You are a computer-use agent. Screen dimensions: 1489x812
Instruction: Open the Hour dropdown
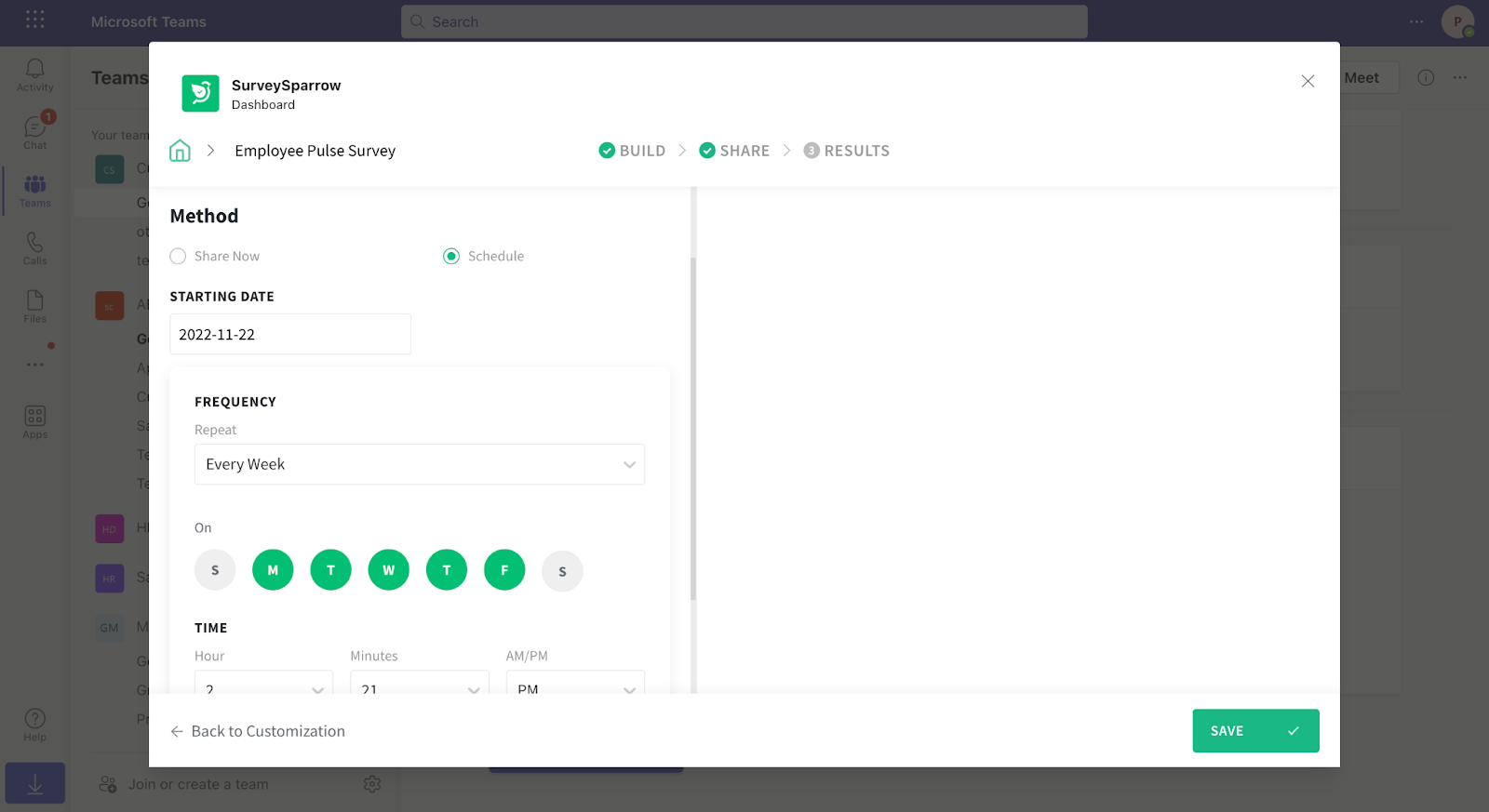pos(263,683)
